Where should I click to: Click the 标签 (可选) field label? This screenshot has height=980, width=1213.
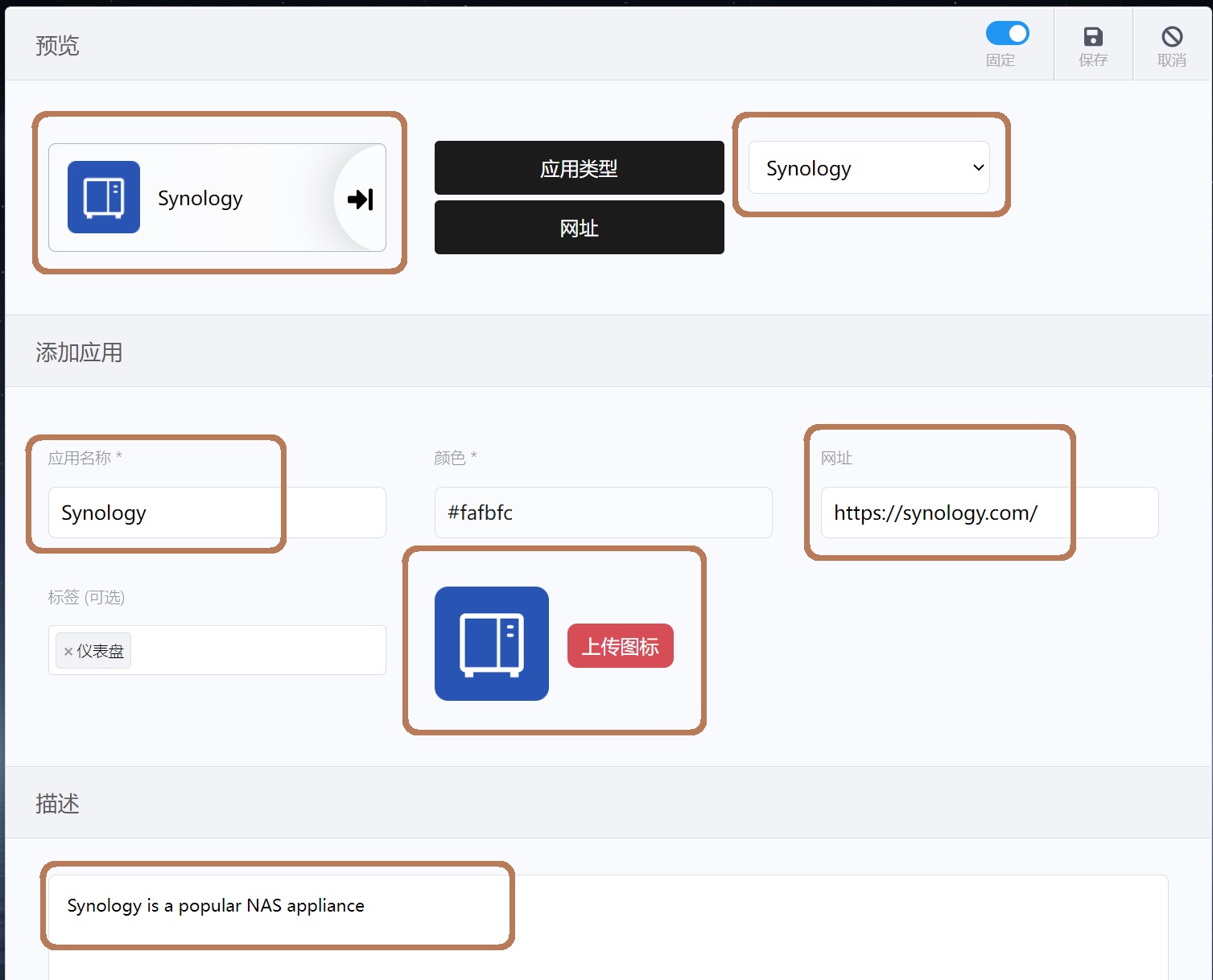pyautogui.click(x=86, y=597)
